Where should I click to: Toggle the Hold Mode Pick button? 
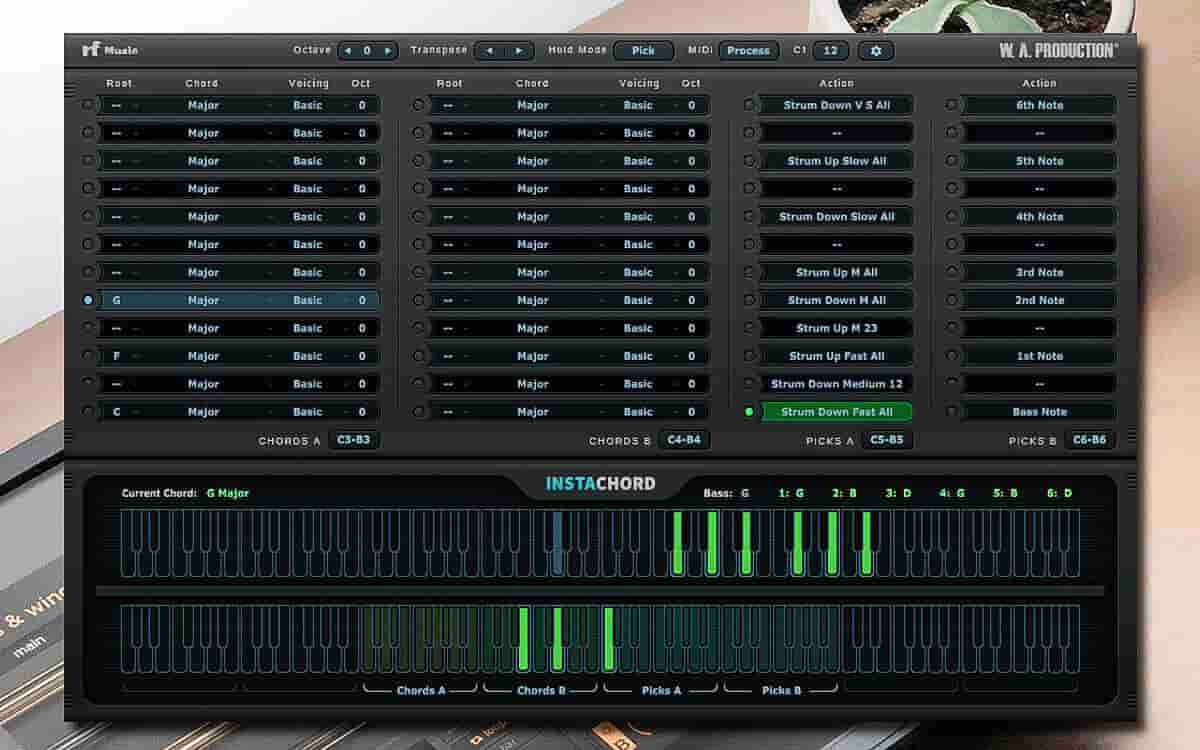(x=643, y=50)
